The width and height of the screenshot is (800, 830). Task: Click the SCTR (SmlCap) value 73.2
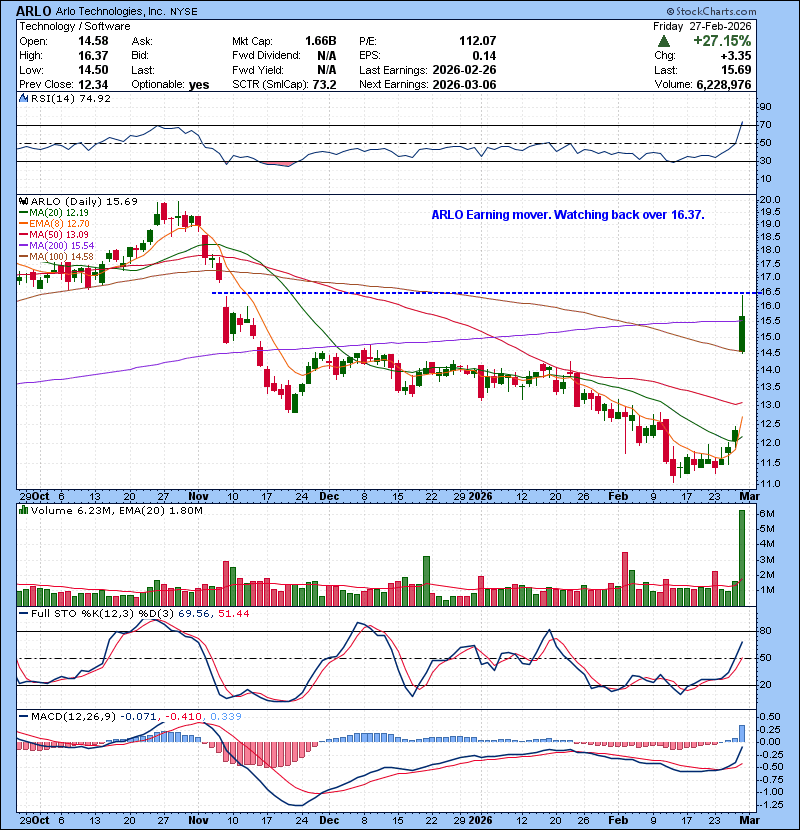click(325, 85)
